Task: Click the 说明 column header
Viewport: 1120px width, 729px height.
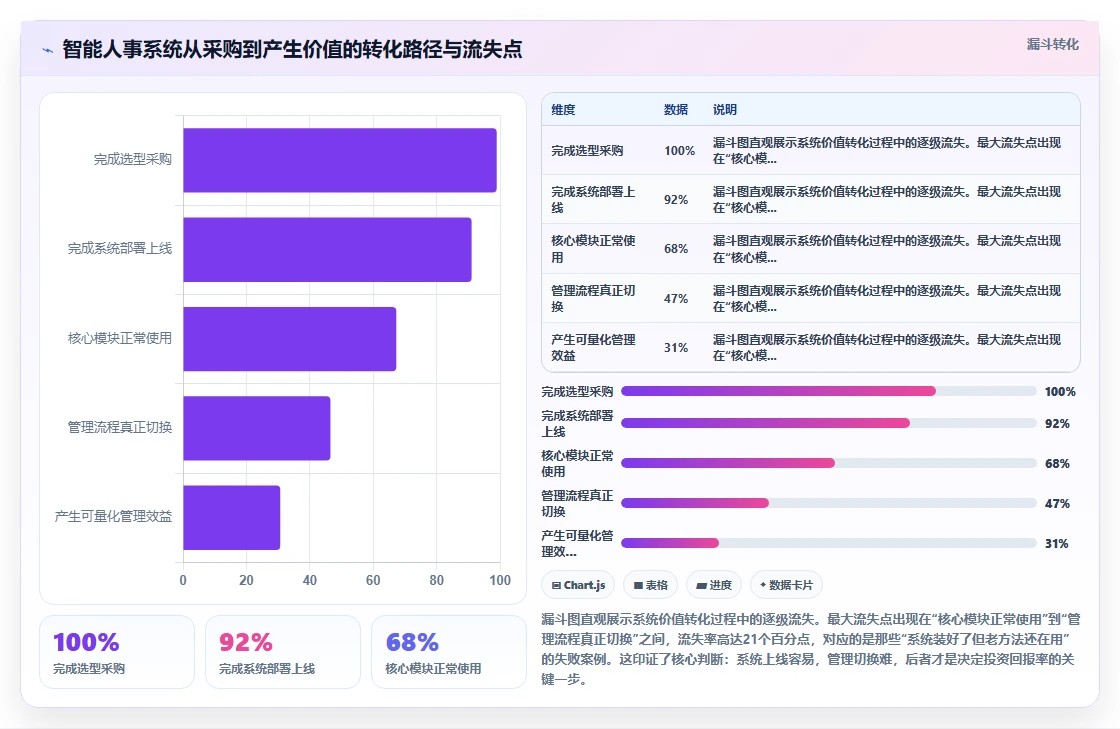Action: [x=724, y=109]
